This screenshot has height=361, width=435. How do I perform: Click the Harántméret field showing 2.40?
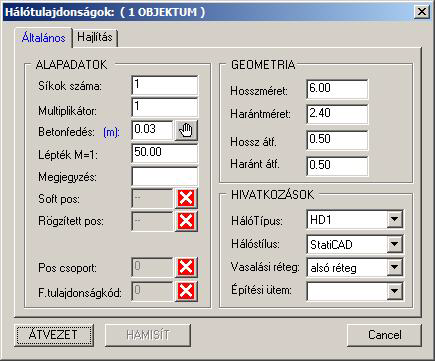(x=337, y=114)
